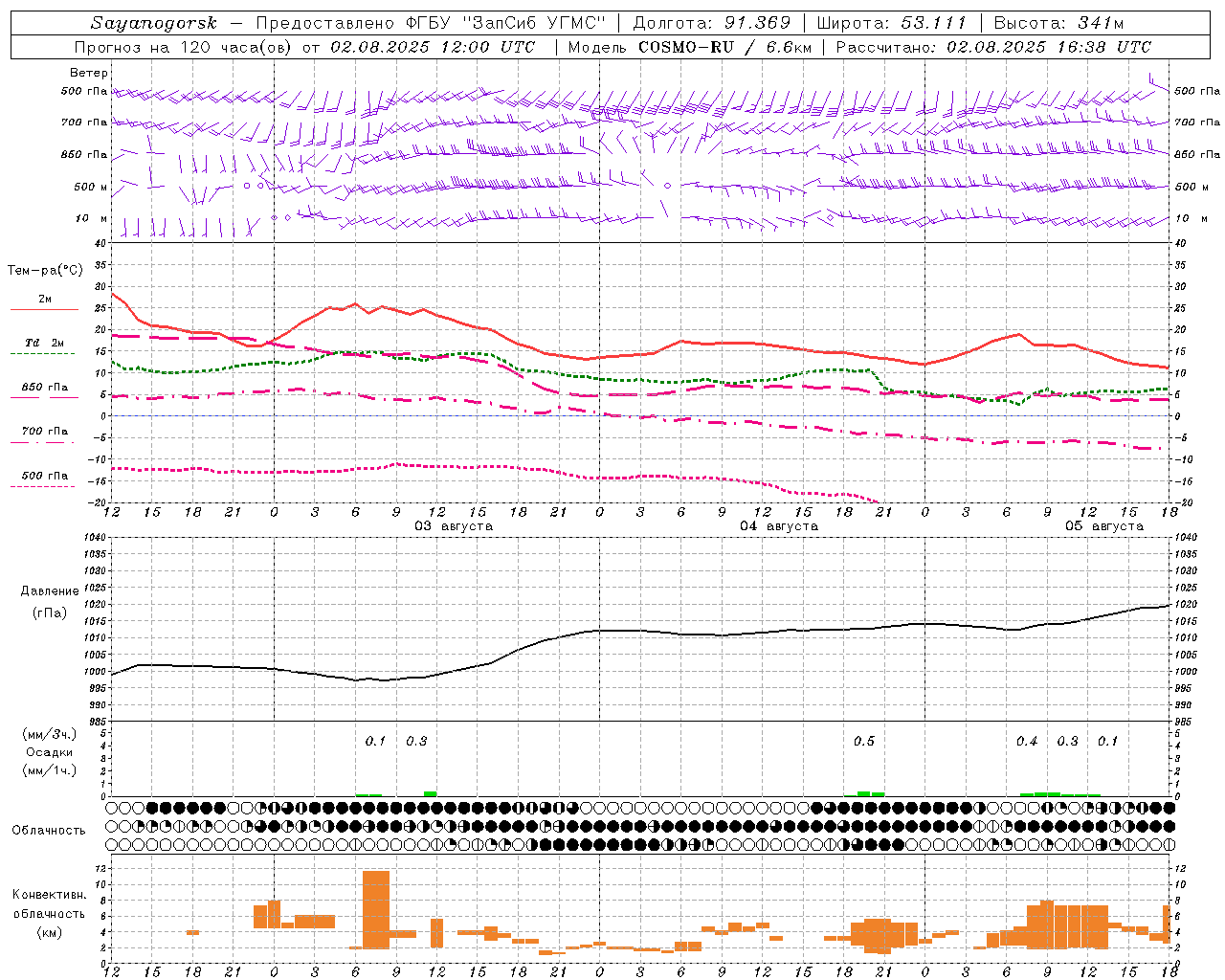This screenshot has width=1225, height=980.
Task: Click the 'Высота: 341м' elevation field
Action: pyautogui.click(x=1058, y=23)
